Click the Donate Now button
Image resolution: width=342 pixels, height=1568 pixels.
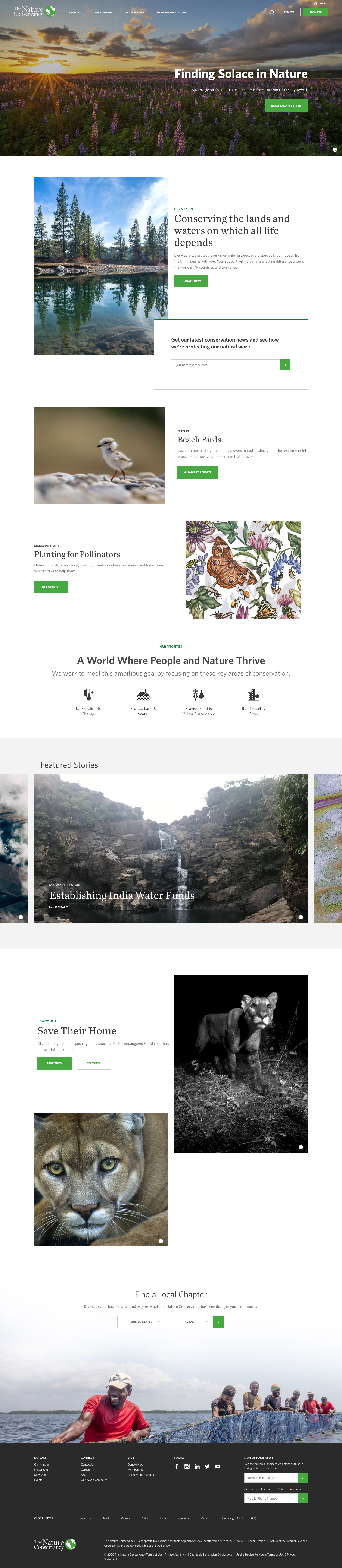191,281
